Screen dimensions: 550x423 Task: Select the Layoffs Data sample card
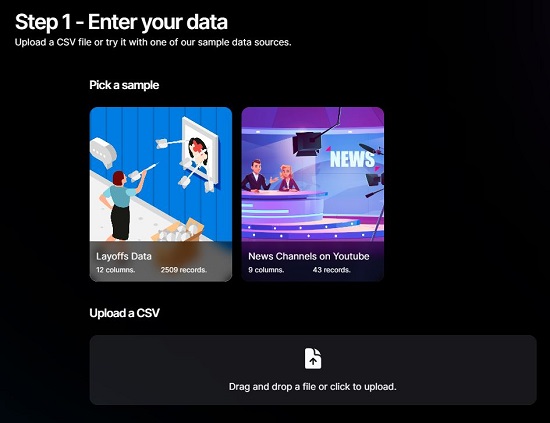(161, 194)
